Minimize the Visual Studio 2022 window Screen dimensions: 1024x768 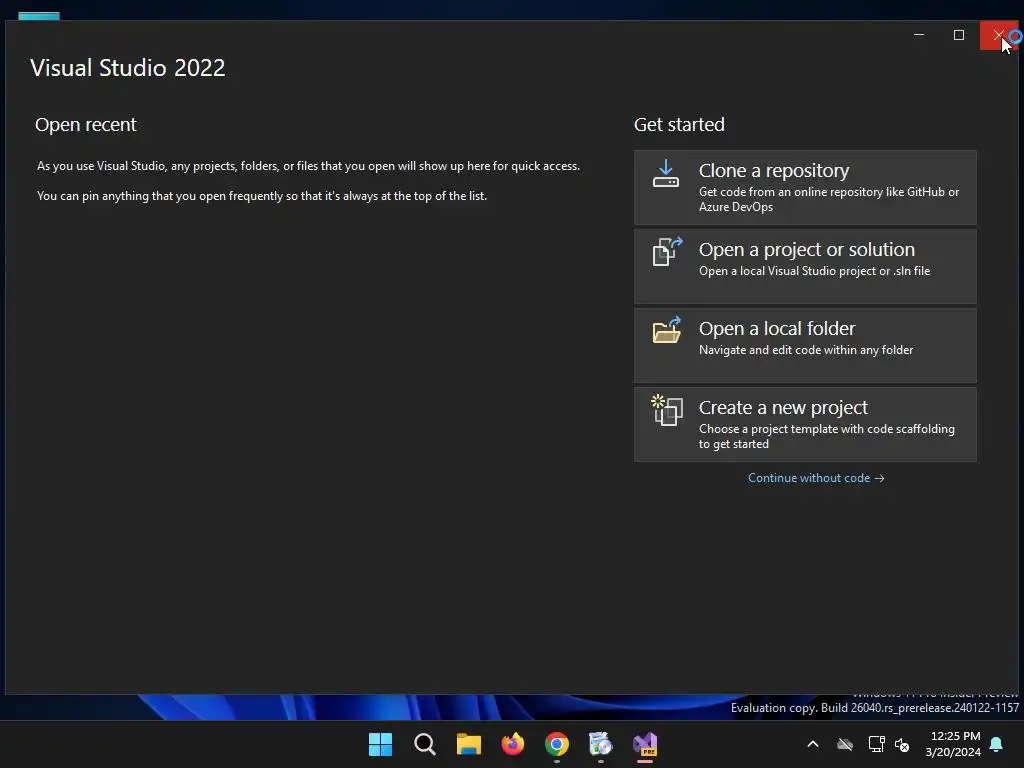pos(919,35)
